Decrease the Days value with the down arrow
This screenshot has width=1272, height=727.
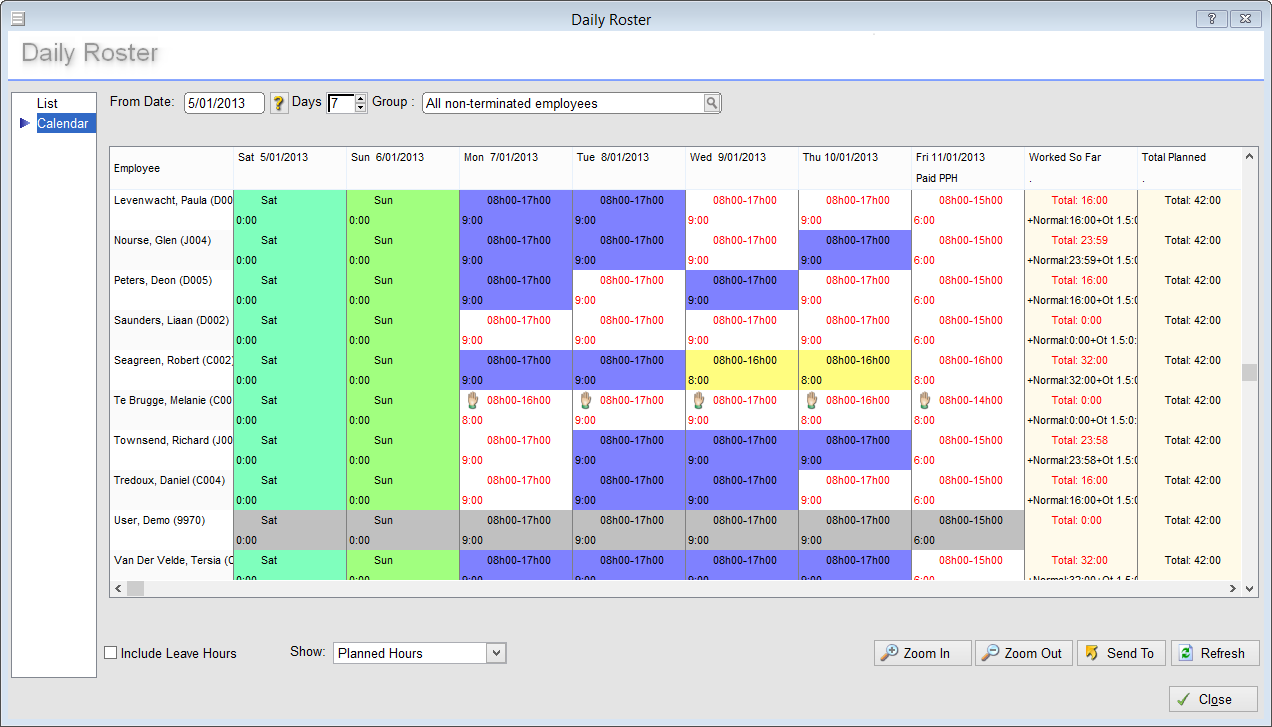pos(361,108)
